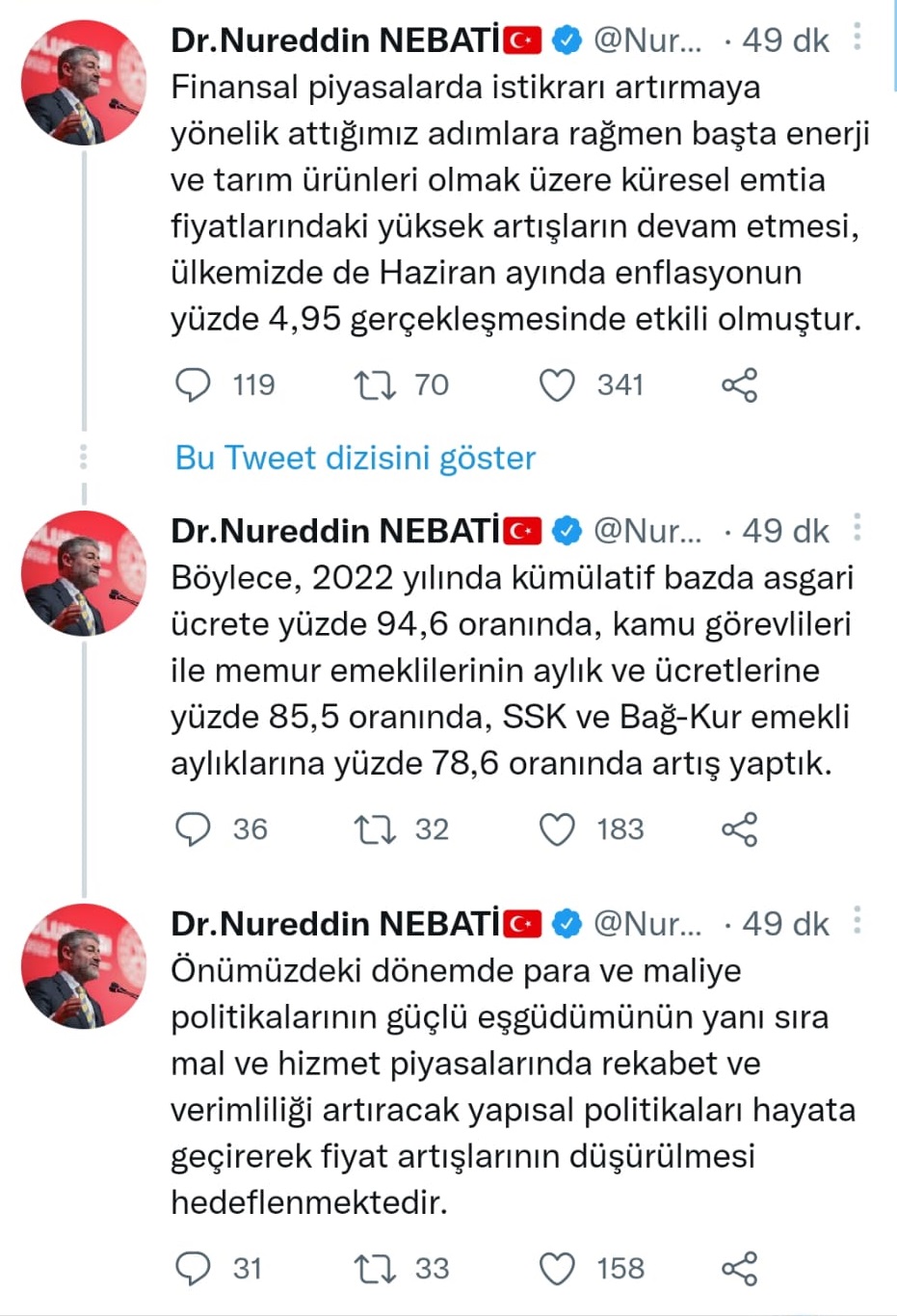Retweet the tweet with 33 retweets

click(374, 1269)
